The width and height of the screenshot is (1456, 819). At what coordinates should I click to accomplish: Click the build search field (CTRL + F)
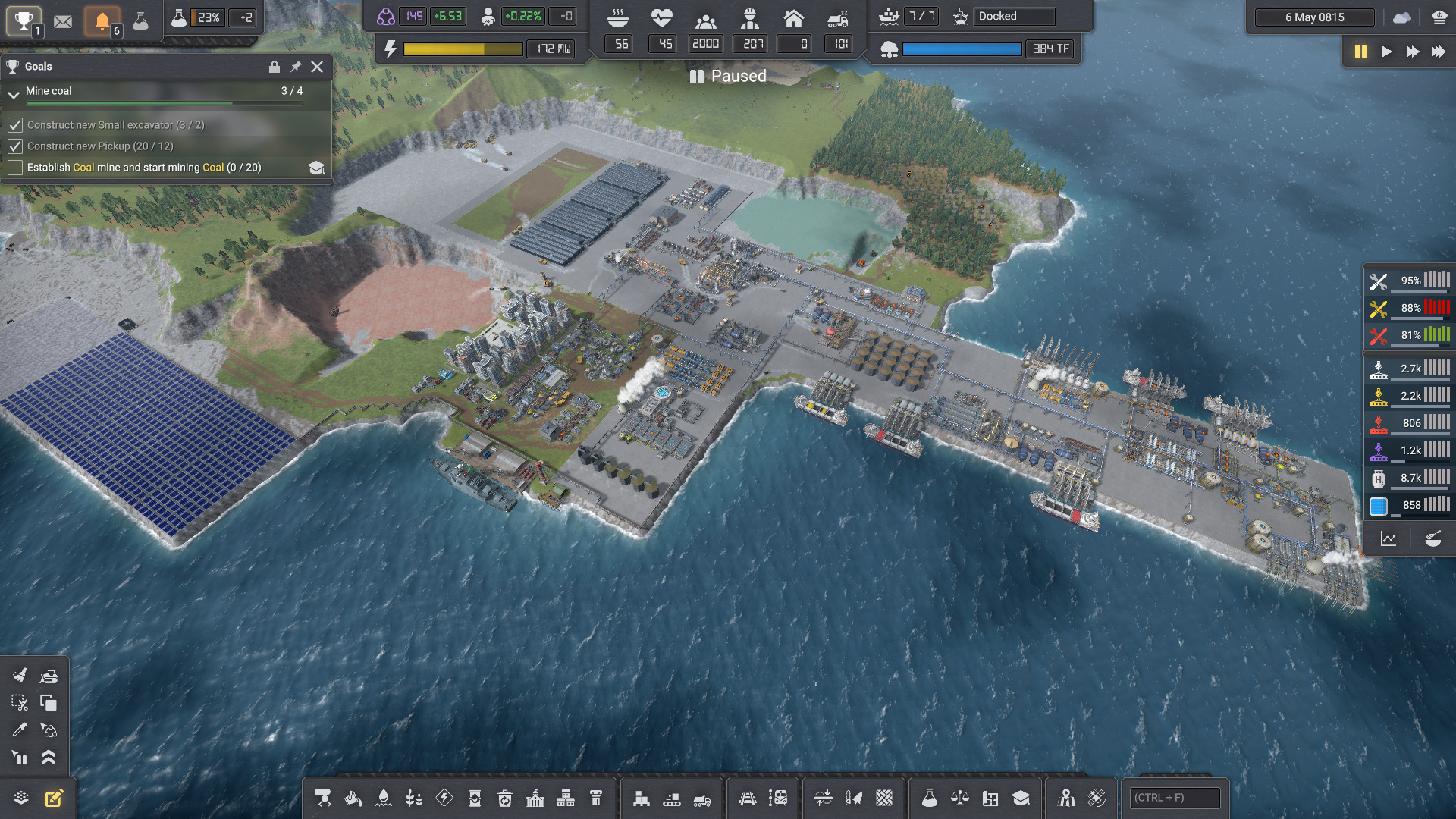point(1175,798)
